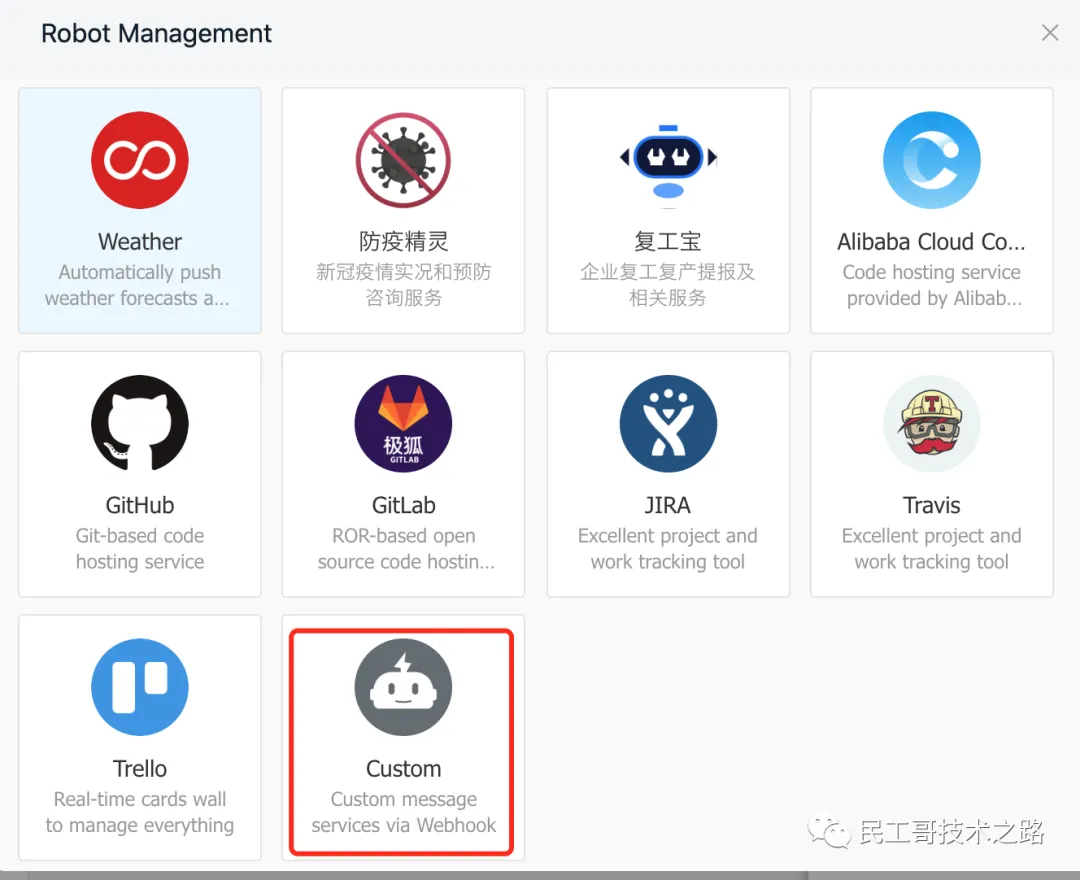The image size is (1080, 880).
Task: Click the GitHub Octocat icon
Action: point(140,423)
